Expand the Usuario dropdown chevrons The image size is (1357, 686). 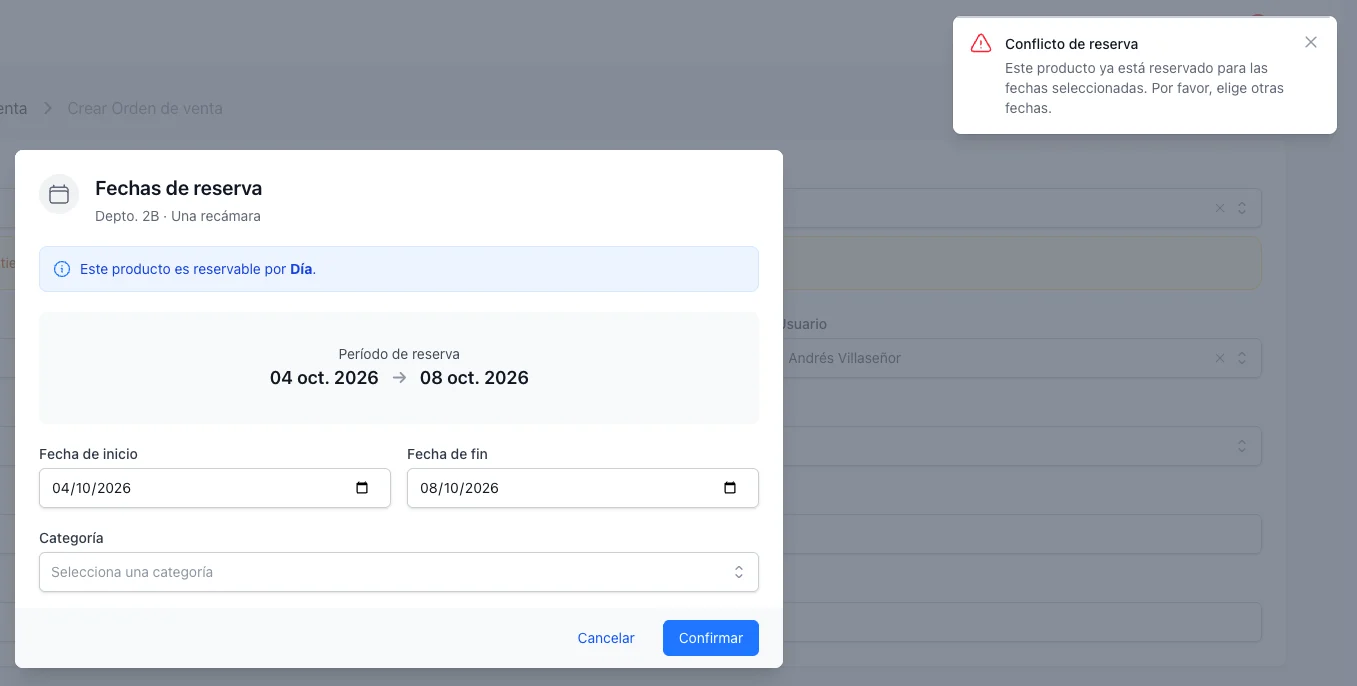[x=1242, y=358]
